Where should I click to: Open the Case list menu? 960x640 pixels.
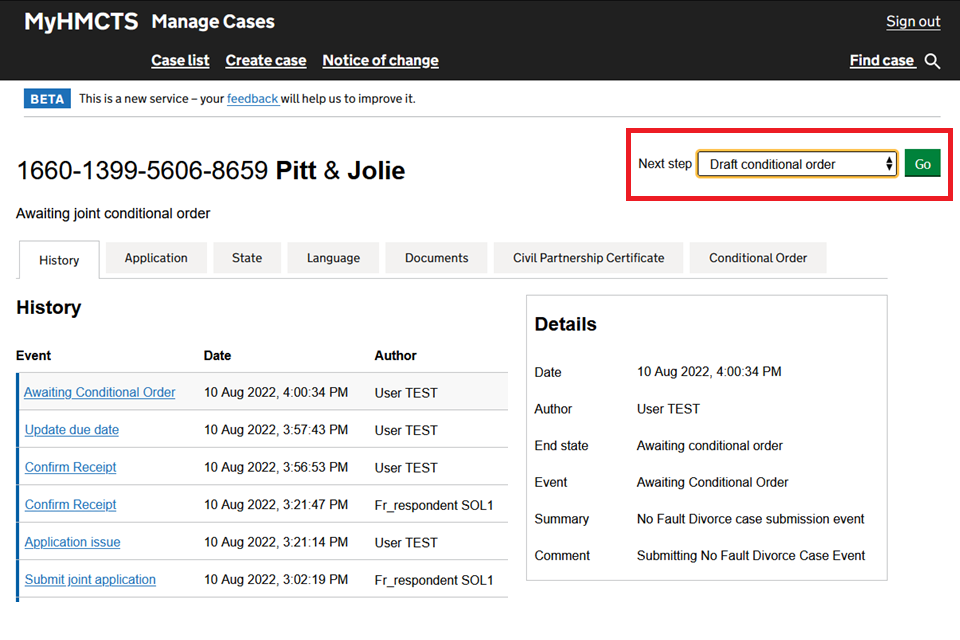point(180,60)
